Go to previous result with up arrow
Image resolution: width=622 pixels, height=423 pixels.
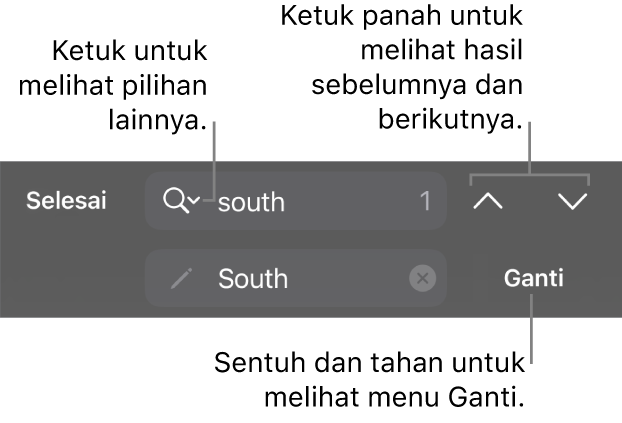coord(488,201)
